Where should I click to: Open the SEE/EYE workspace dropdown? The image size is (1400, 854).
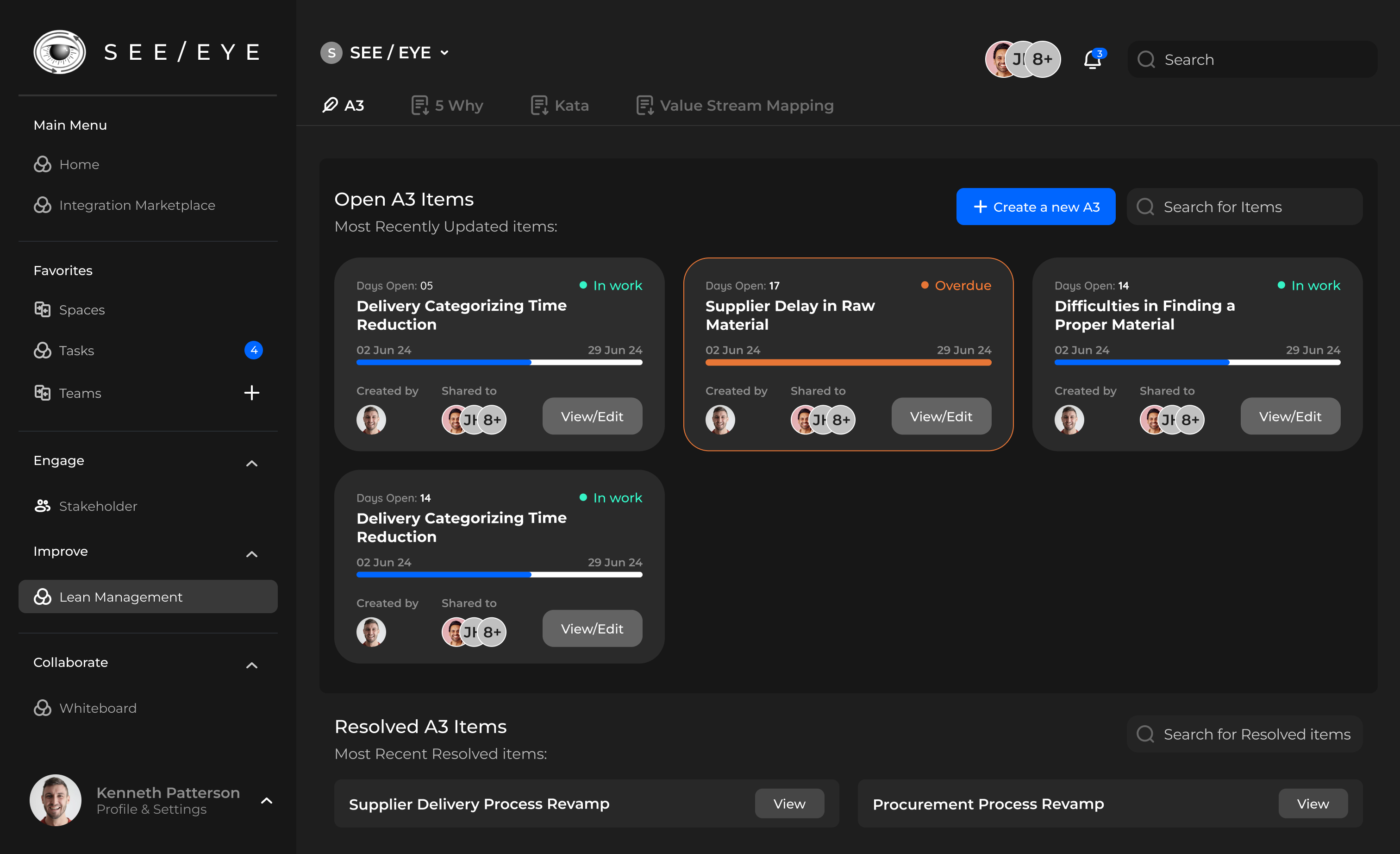[445, 52]
